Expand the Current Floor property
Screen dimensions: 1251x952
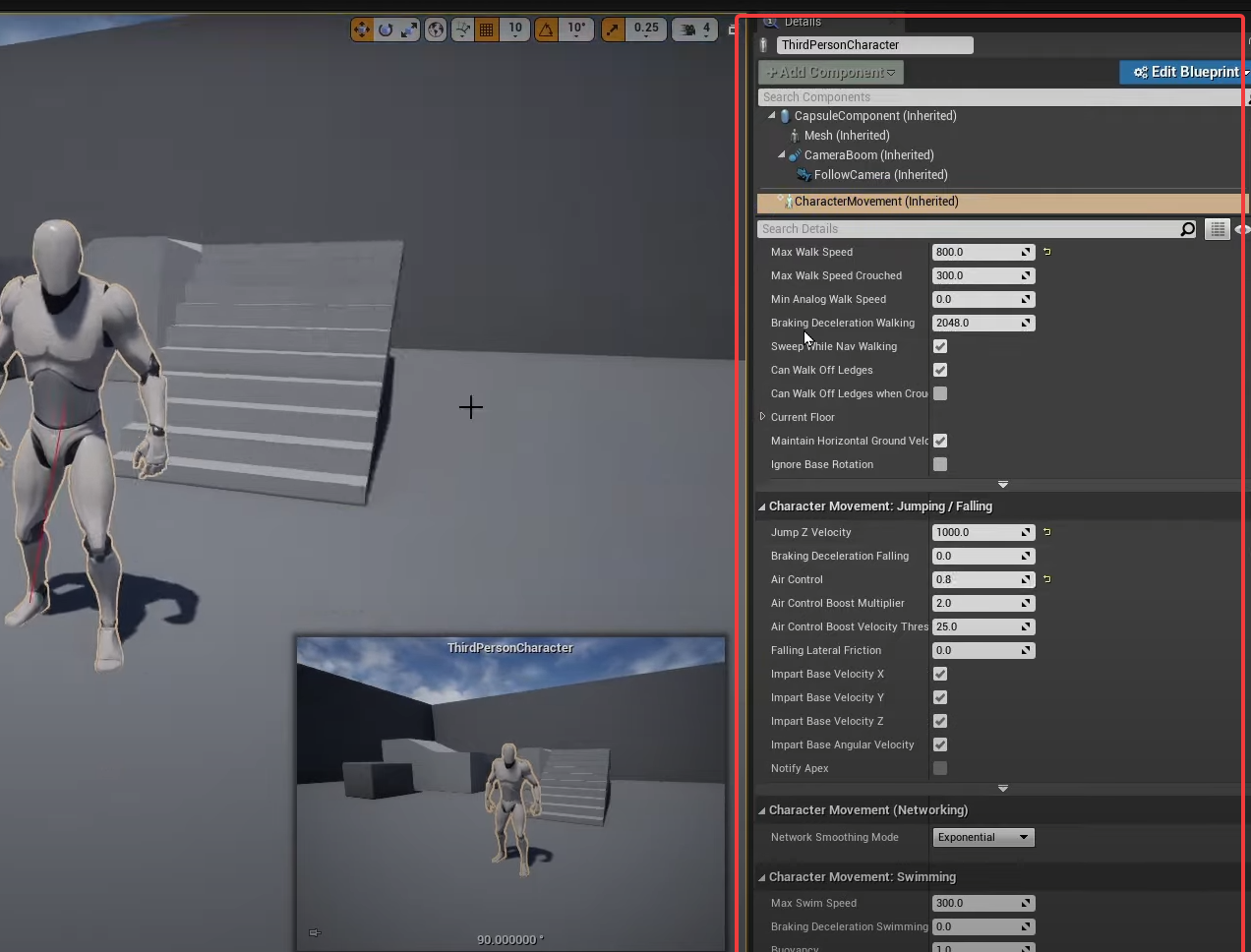coord(763,417)
